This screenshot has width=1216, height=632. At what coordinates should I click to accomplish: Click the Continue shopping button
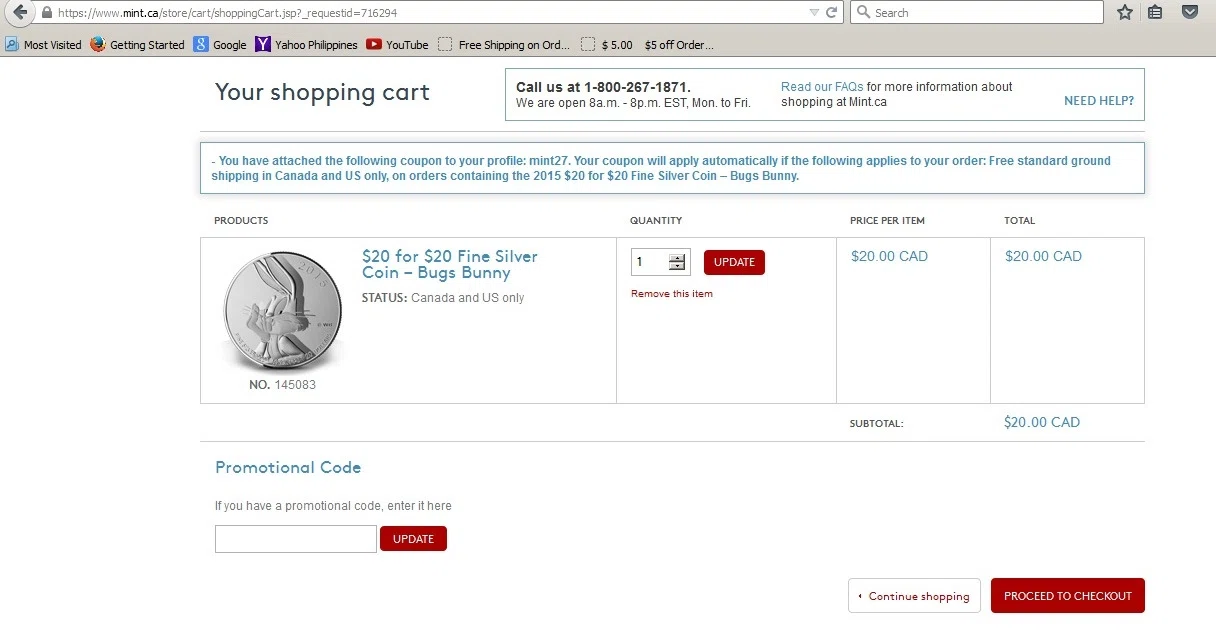click(x=915, y=596)
